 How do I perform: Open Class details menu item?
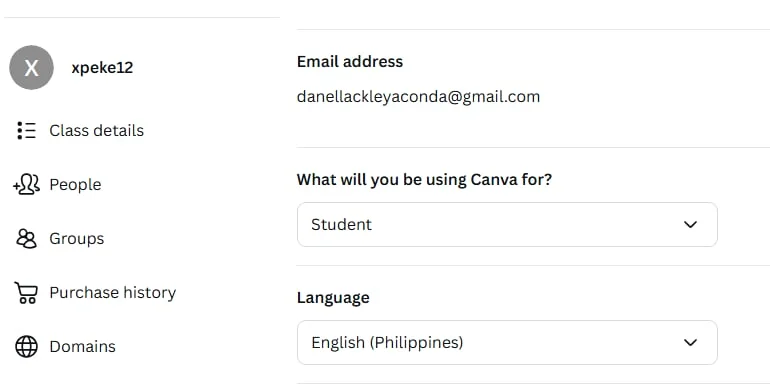pyautogui.click(x=97, y=131)
